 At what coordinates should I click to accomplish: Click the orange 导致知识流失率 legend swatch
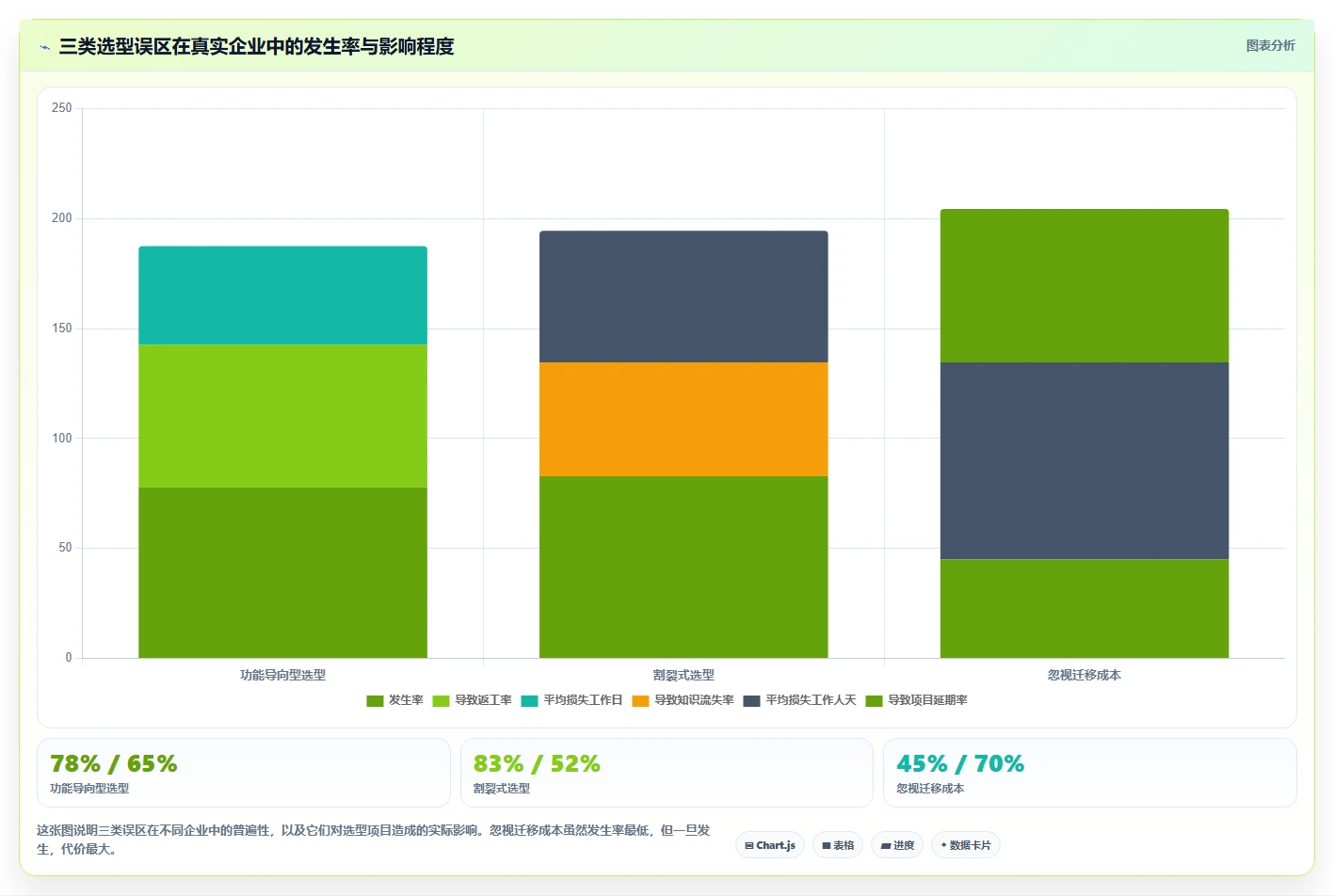641,700
